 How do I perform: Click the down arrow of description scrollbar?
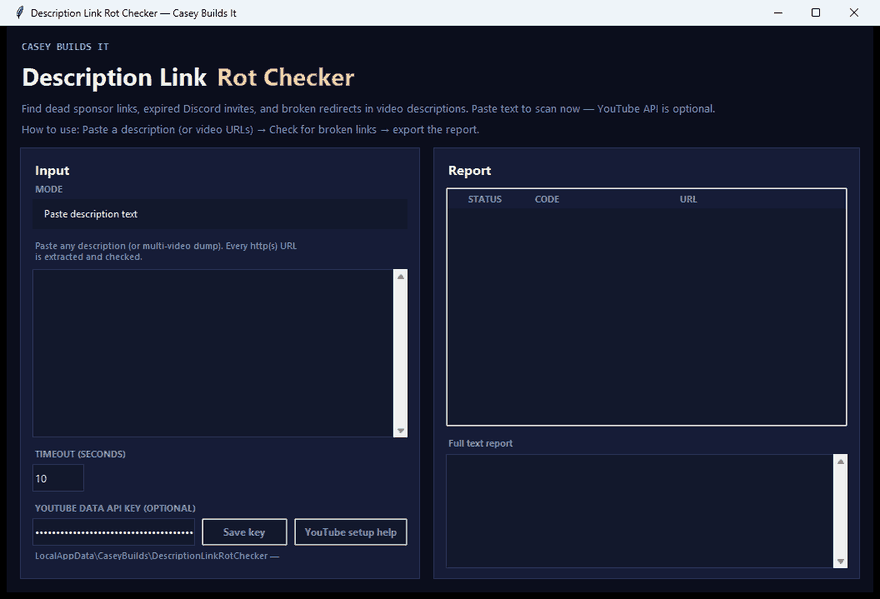(x=401, y=431)
